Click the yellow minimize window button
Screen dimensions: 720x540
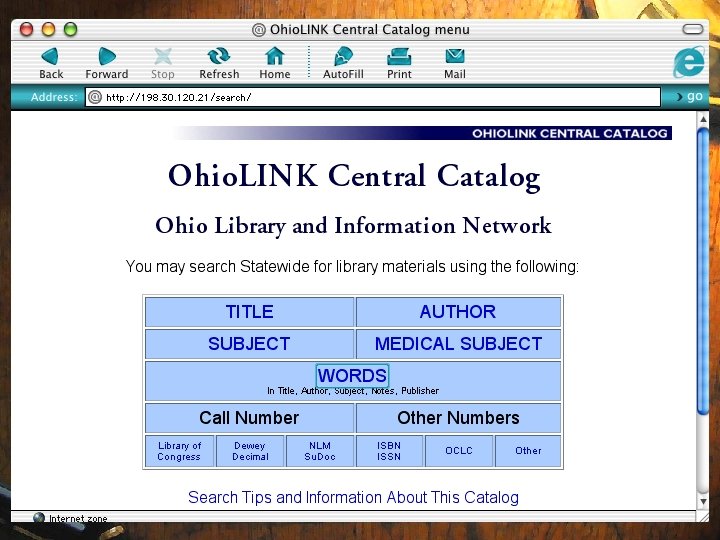point(48,29)
